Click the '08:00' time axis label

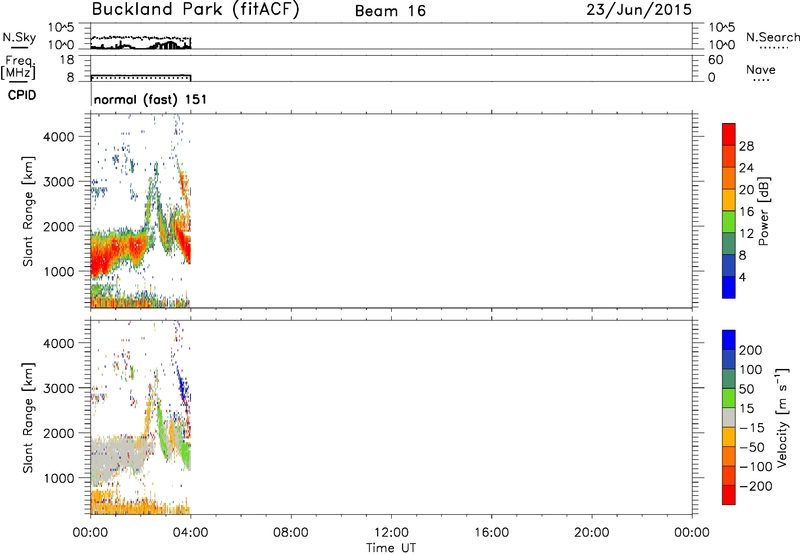point(291,533)
